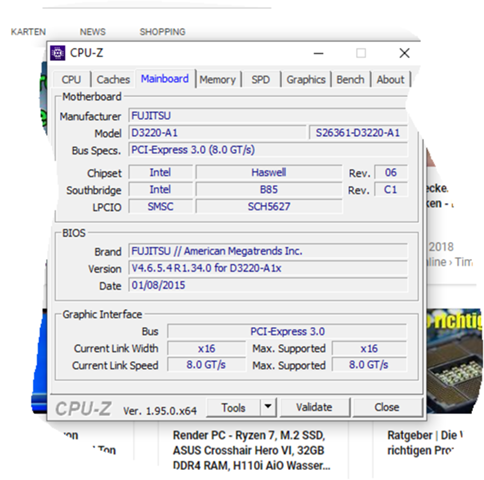Switch to the Caches tab
The width and height of the screenshot is (484, 480).
pos(113,79)
